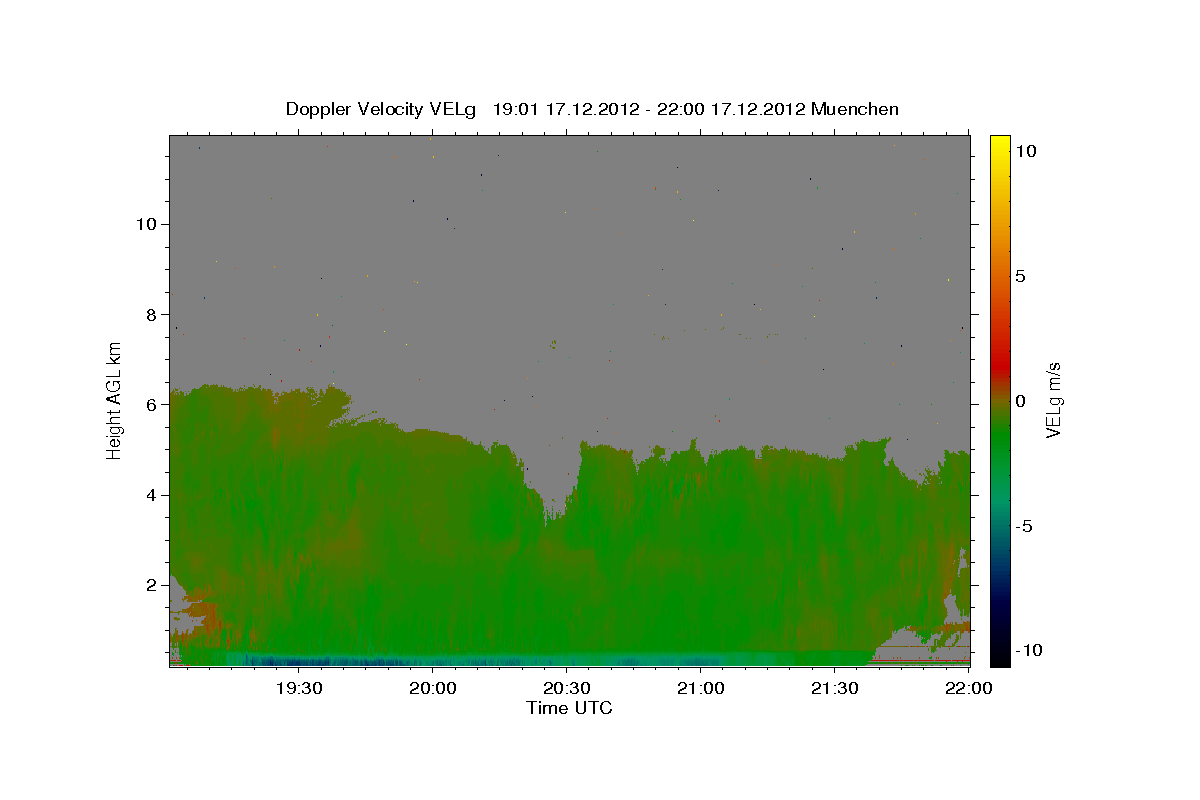Click the plot title 'Doppler Velocity VELg'

382,109
